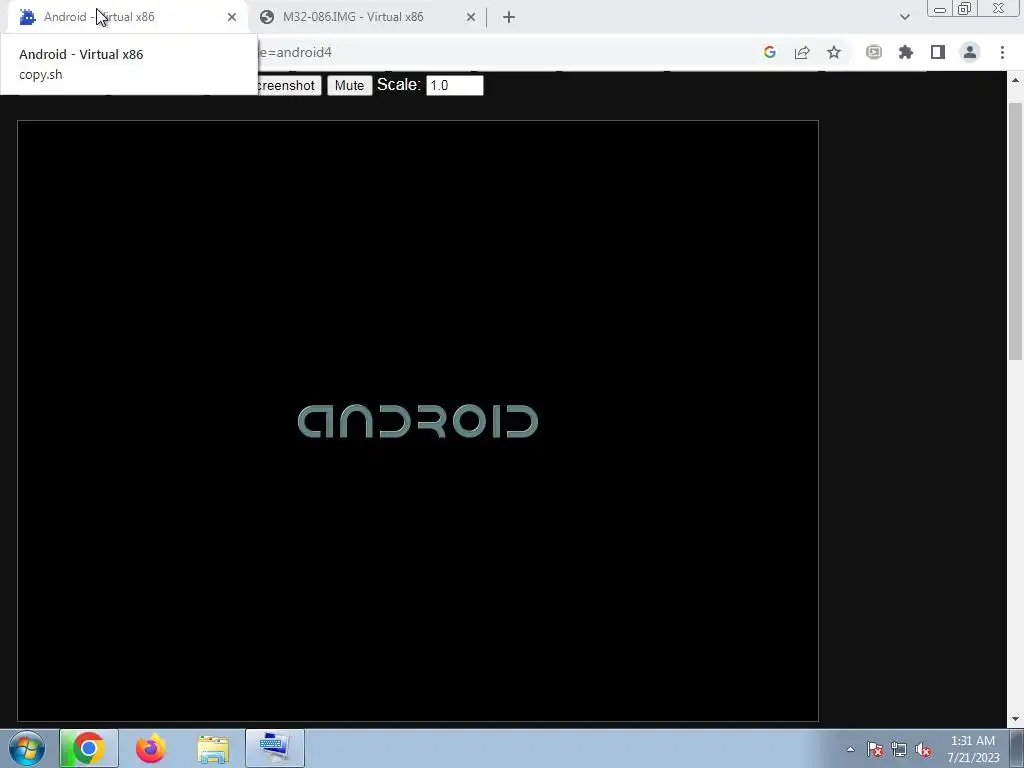Open the network status tray icon
The width and height of the screenshot is (1024, 768).
899,749
